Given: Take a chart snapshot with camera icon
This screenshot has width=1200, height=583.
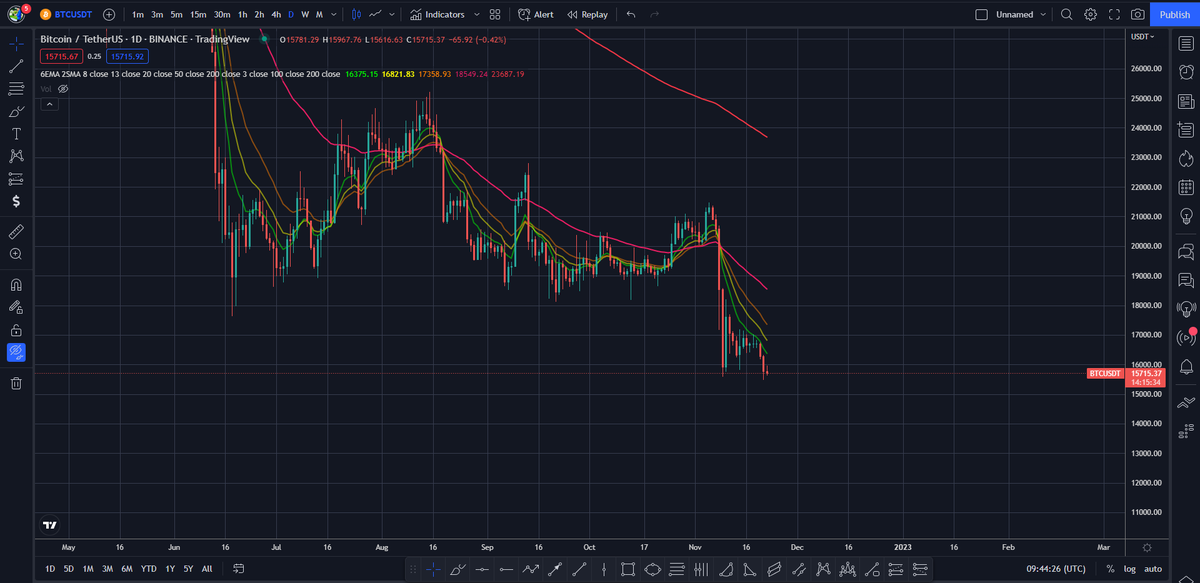Looking at the screenshot, I should click(x=1138, y=15).
